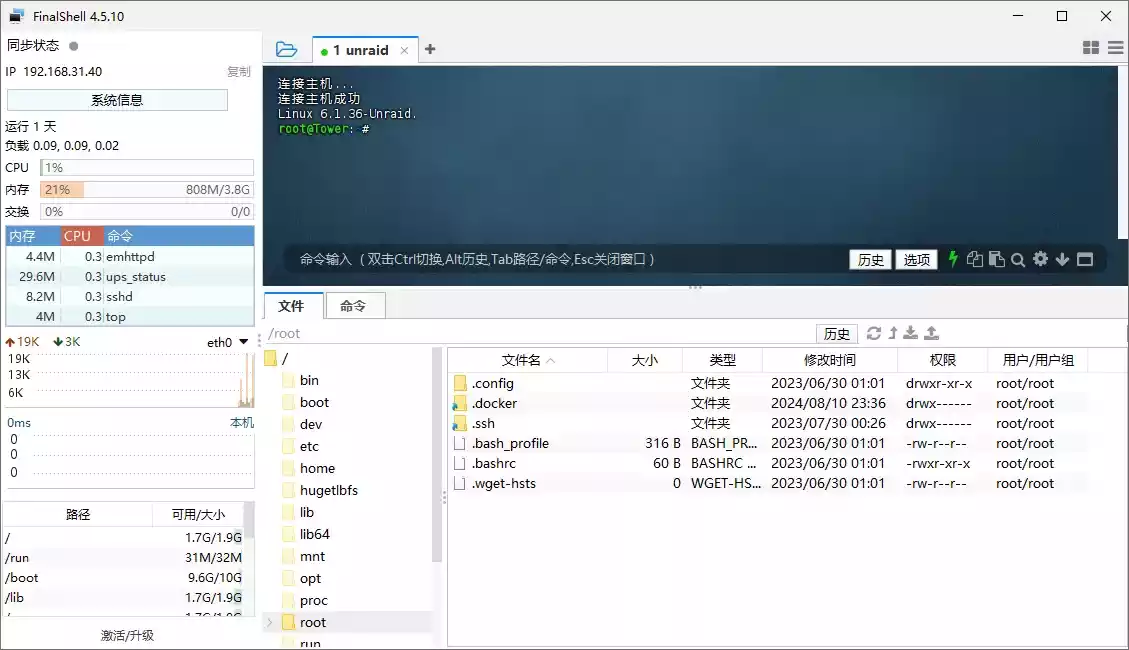Refresh the file list
Screen dimensions: 1129x650
[x=873, y=333]
